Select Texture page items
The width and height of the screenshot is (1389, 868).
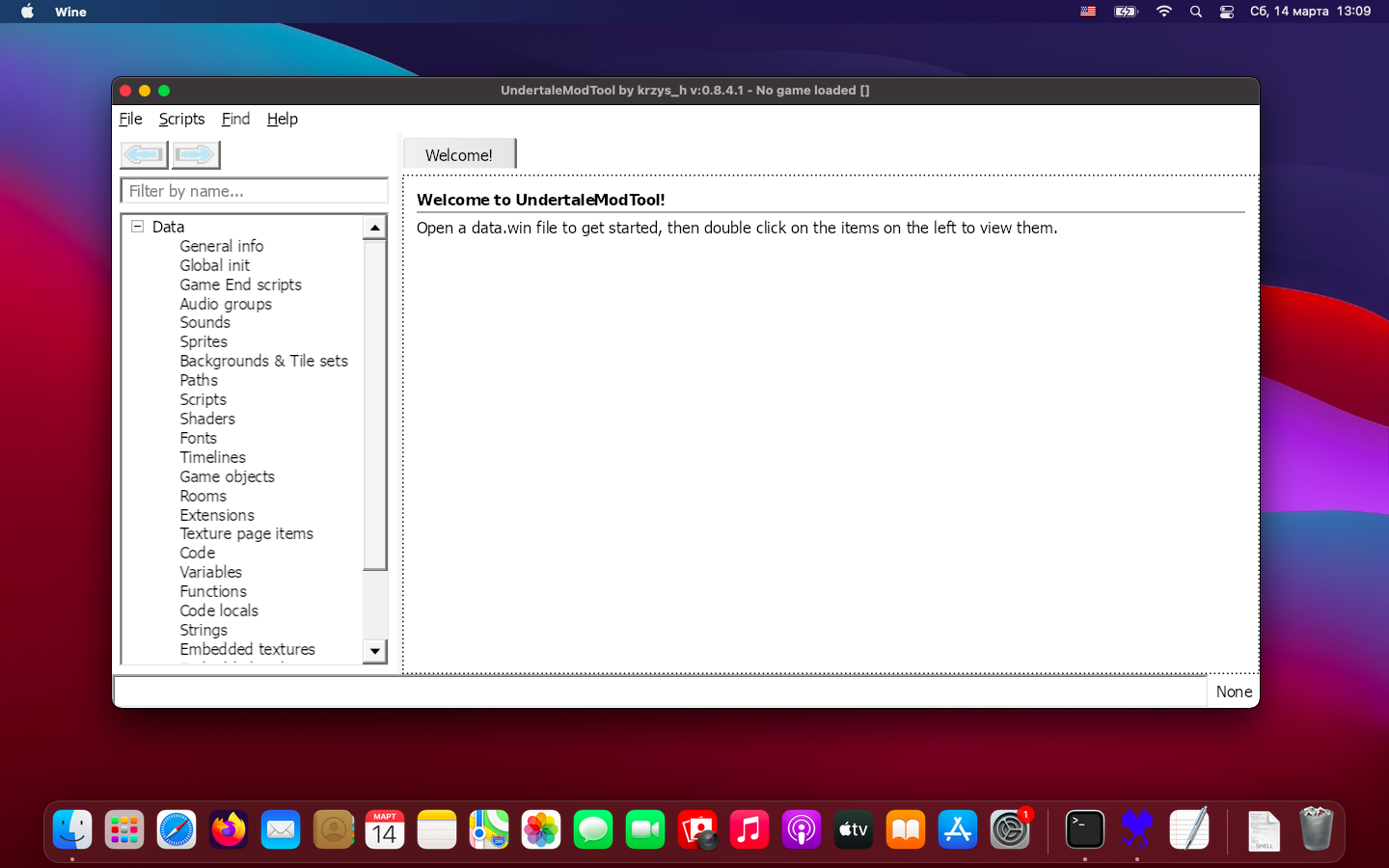246,533
